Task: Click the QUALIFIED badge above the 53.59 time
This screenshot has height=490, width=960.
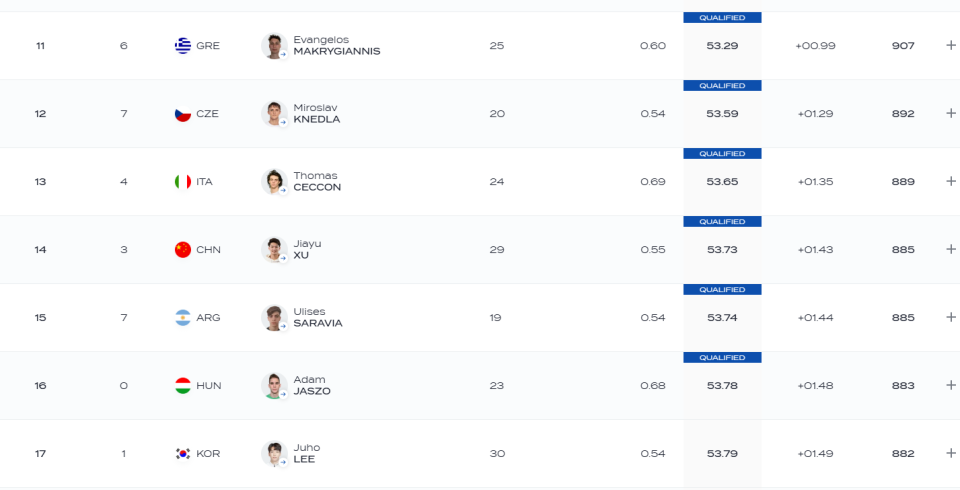Action: [x=722, y=86]
